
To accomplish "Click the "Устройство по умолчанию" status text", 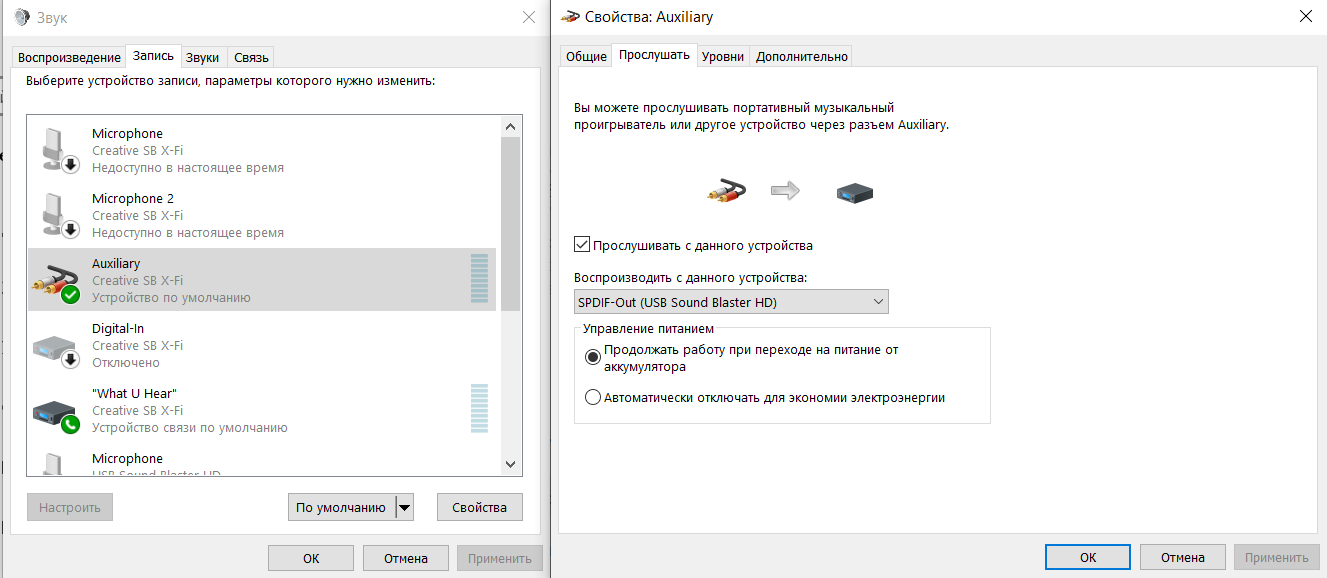I will click(171, 298).
